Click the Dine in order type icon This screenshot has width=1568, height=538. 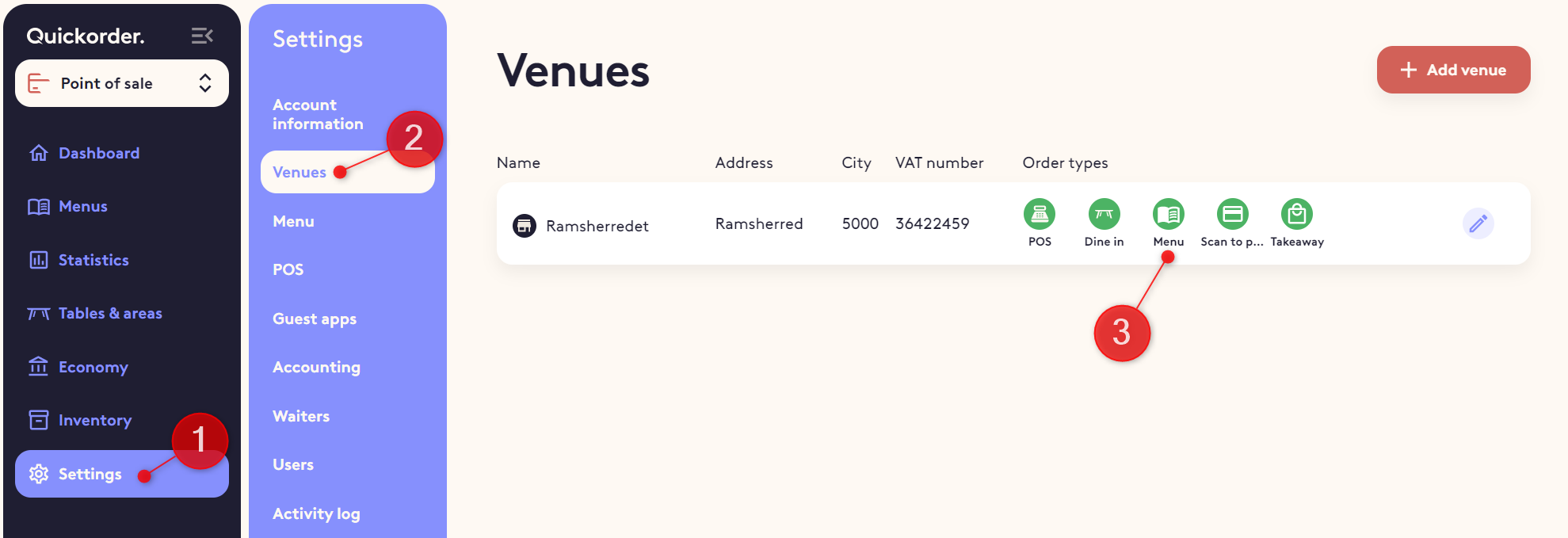point(1104,214)
